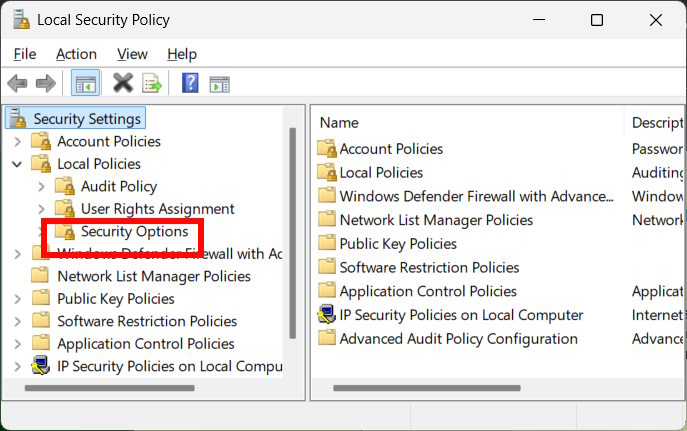Select Network List Manager Policies in right pane
687x431 pixels.
coord(436,220)
